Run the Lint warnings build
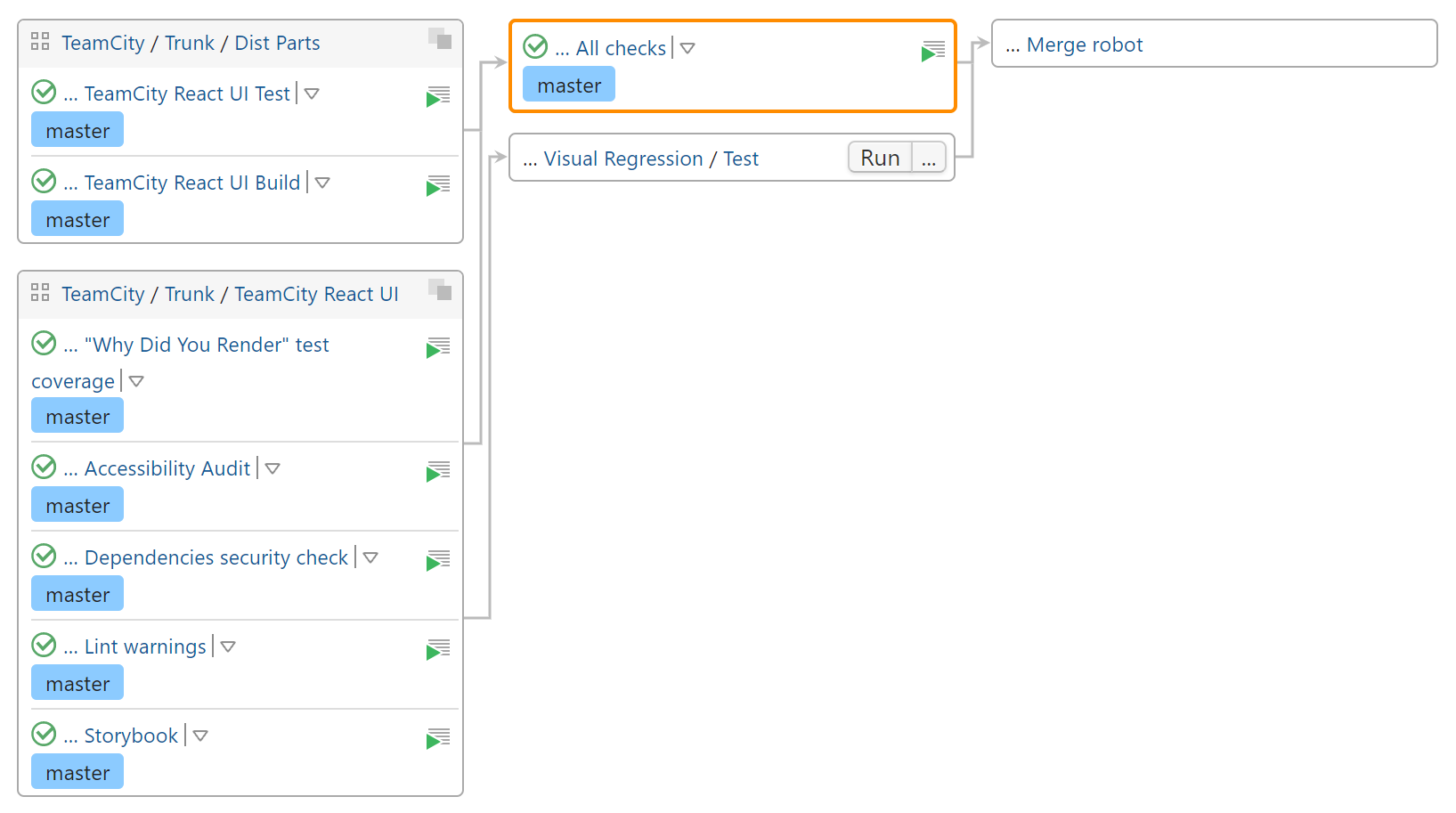The width and height of the screenshot is (1456, 813). [438, 648]
